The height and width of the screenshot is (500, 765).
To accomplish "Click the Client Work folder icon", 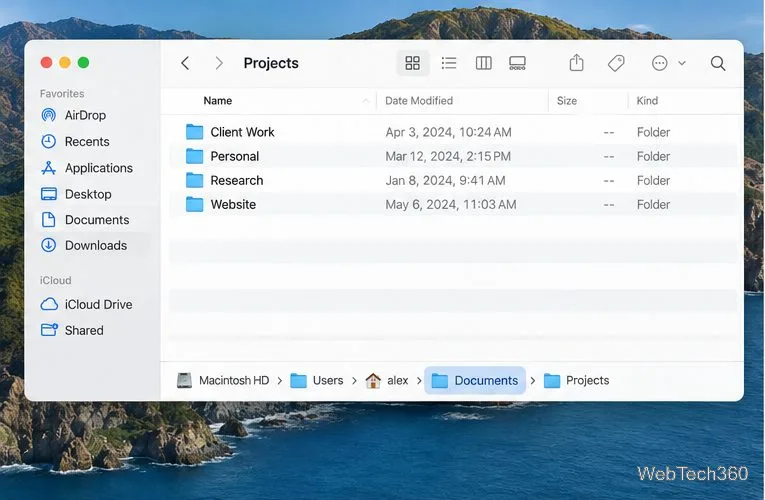I will click(194, 132).
